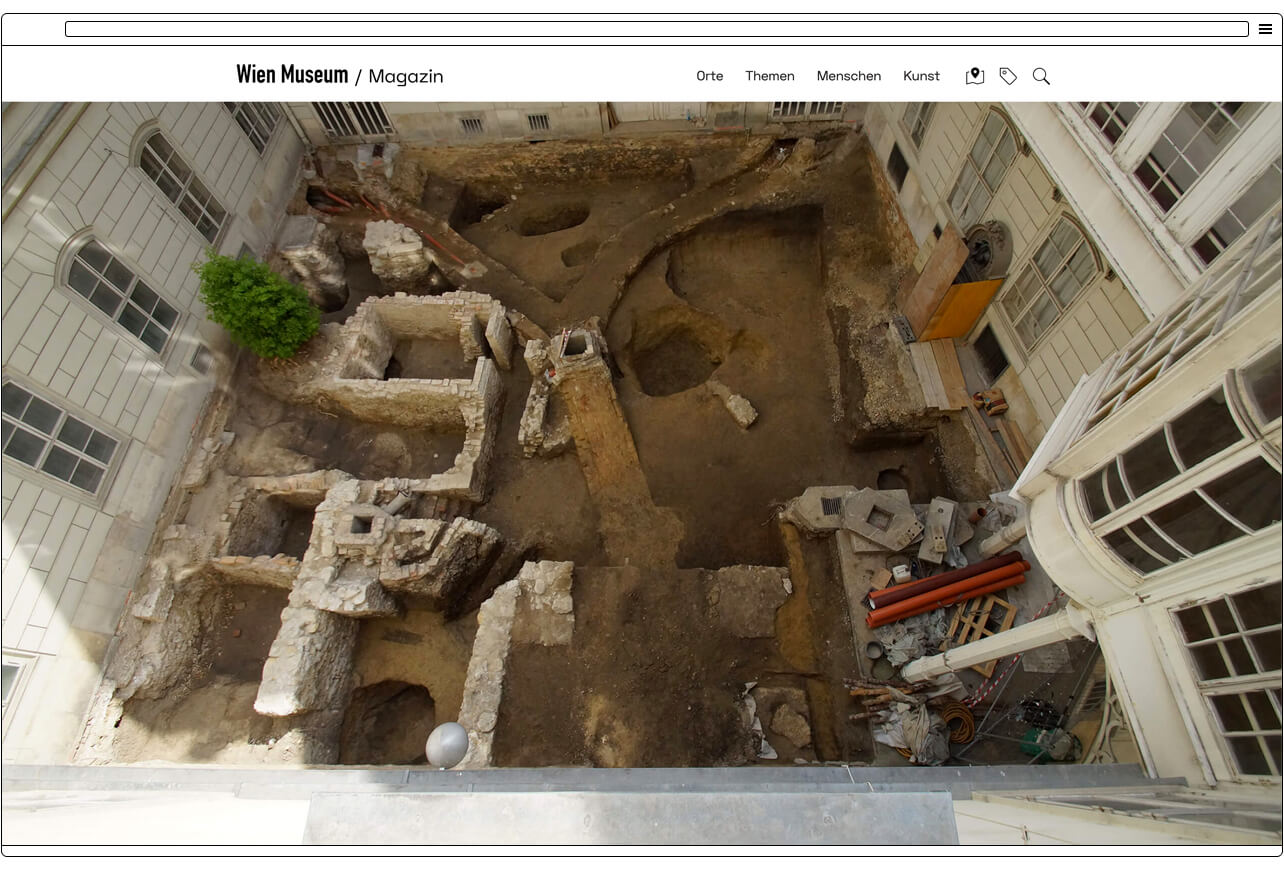Click the Wien Museum logo
The height and width of the screenshot is (870, 1284).
point(292,75)
